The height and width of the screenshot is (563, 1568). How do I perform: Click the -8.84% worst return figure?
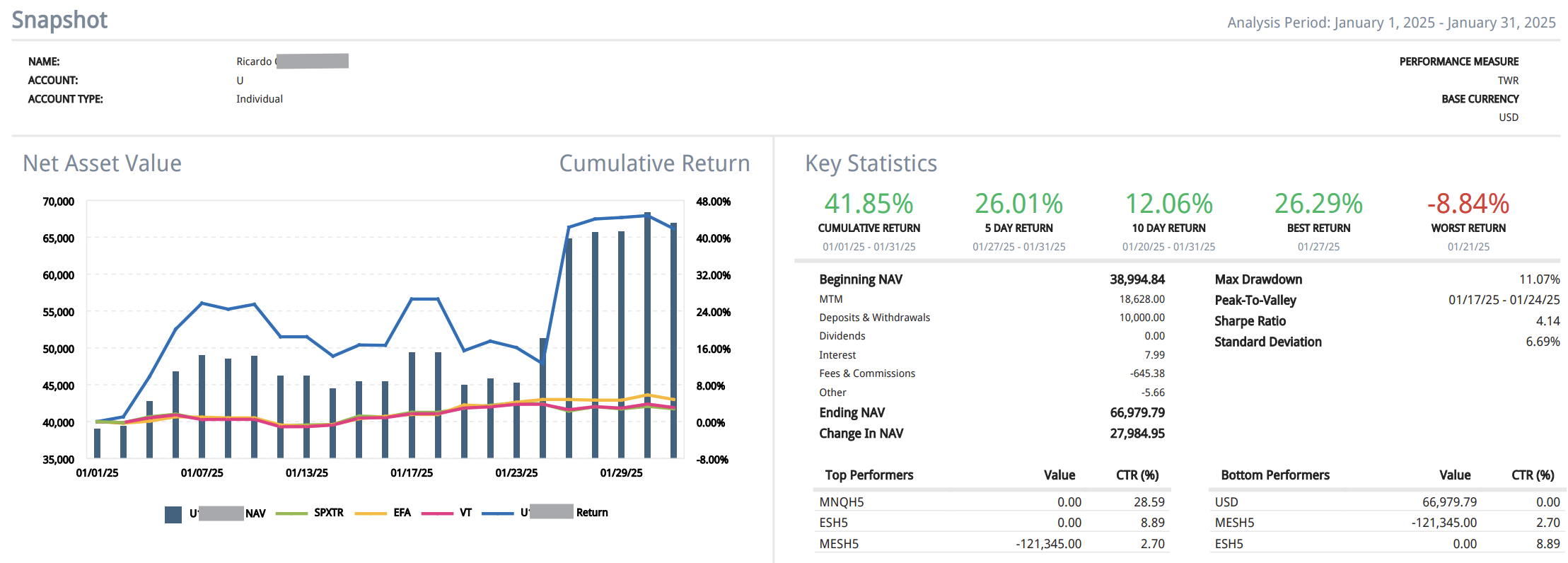1468,204
